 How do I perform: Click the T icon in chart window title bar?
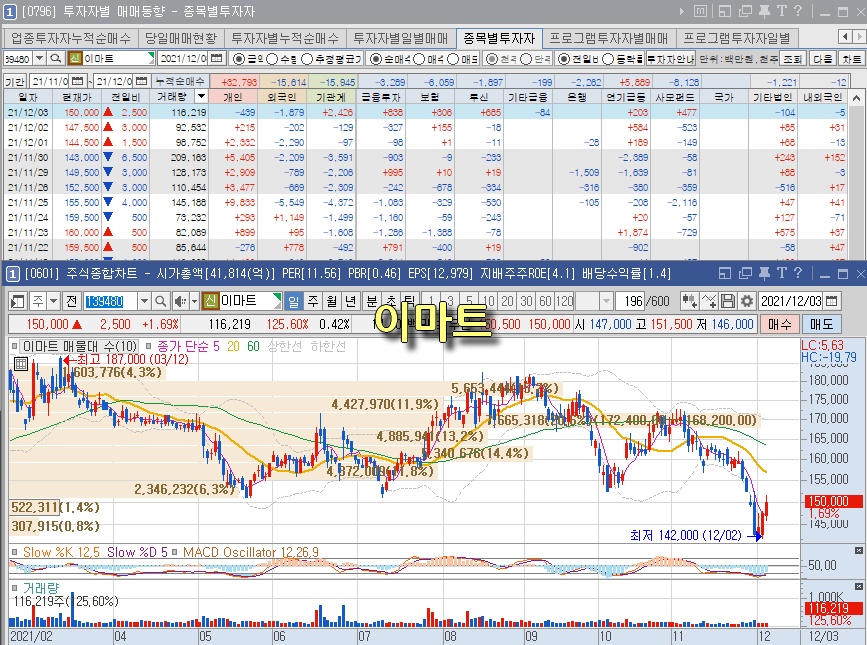coord(781,273)
